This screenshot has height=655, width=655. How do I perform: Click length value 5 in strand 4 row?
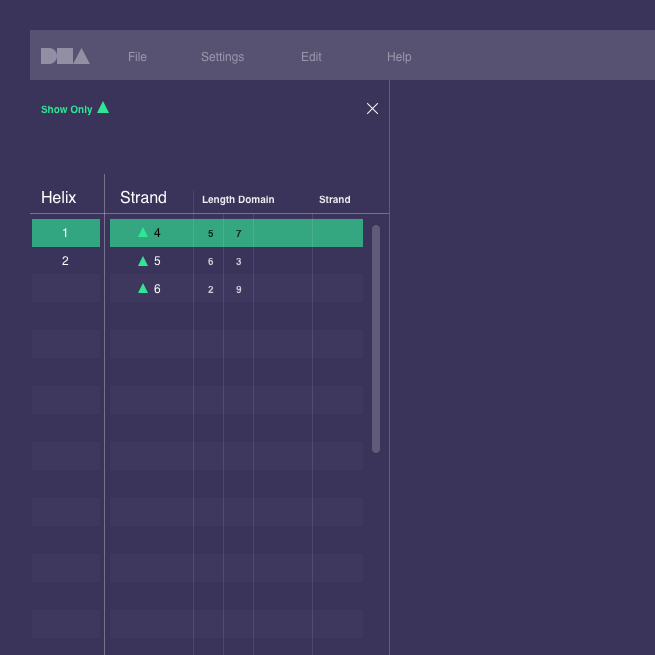pyautogui.click(x=210, y=234)
